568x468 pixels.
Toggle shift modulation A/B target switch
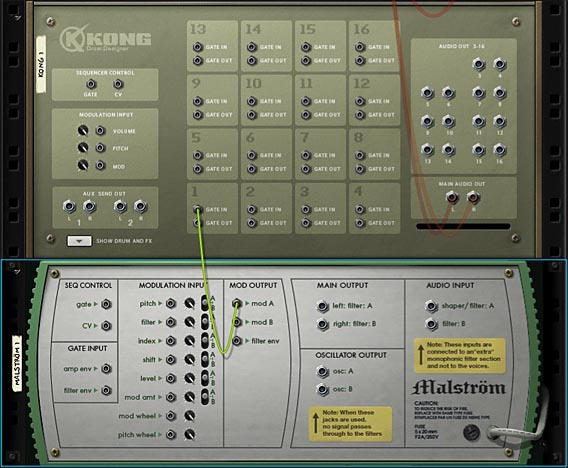pyautogui.click(x=205, y=359)
